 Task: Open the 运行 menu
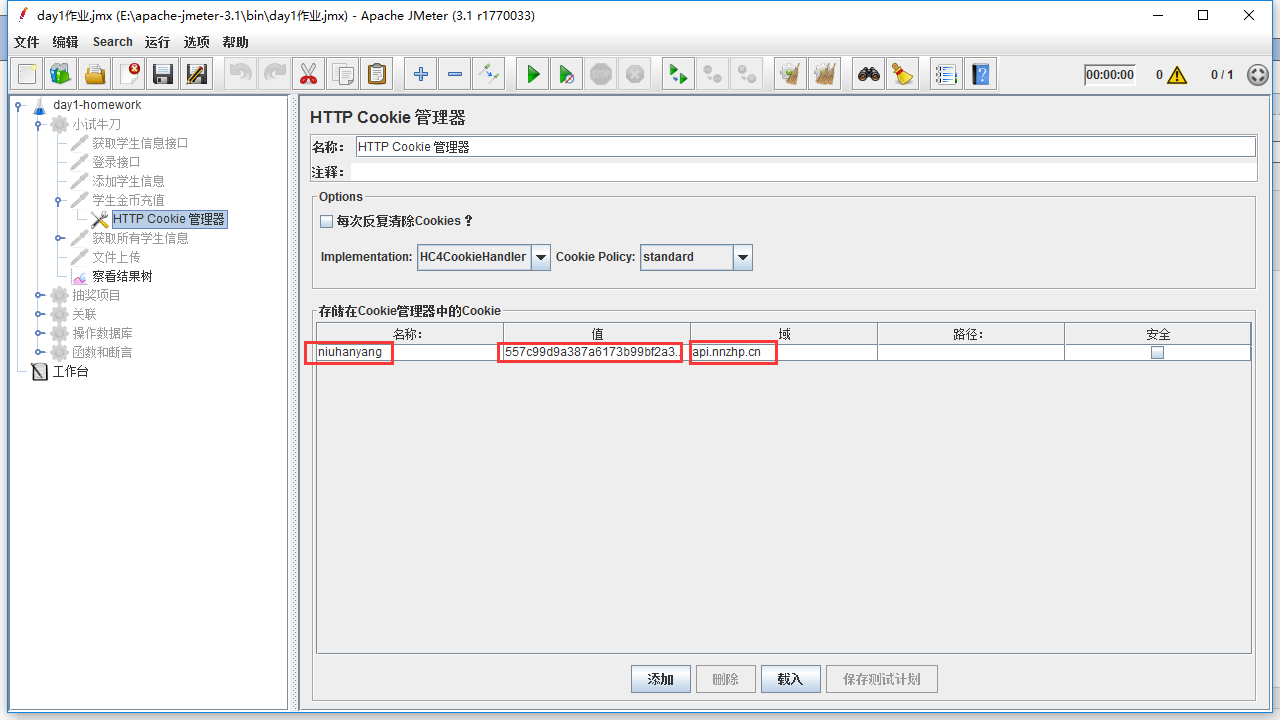tap(157, 42)
